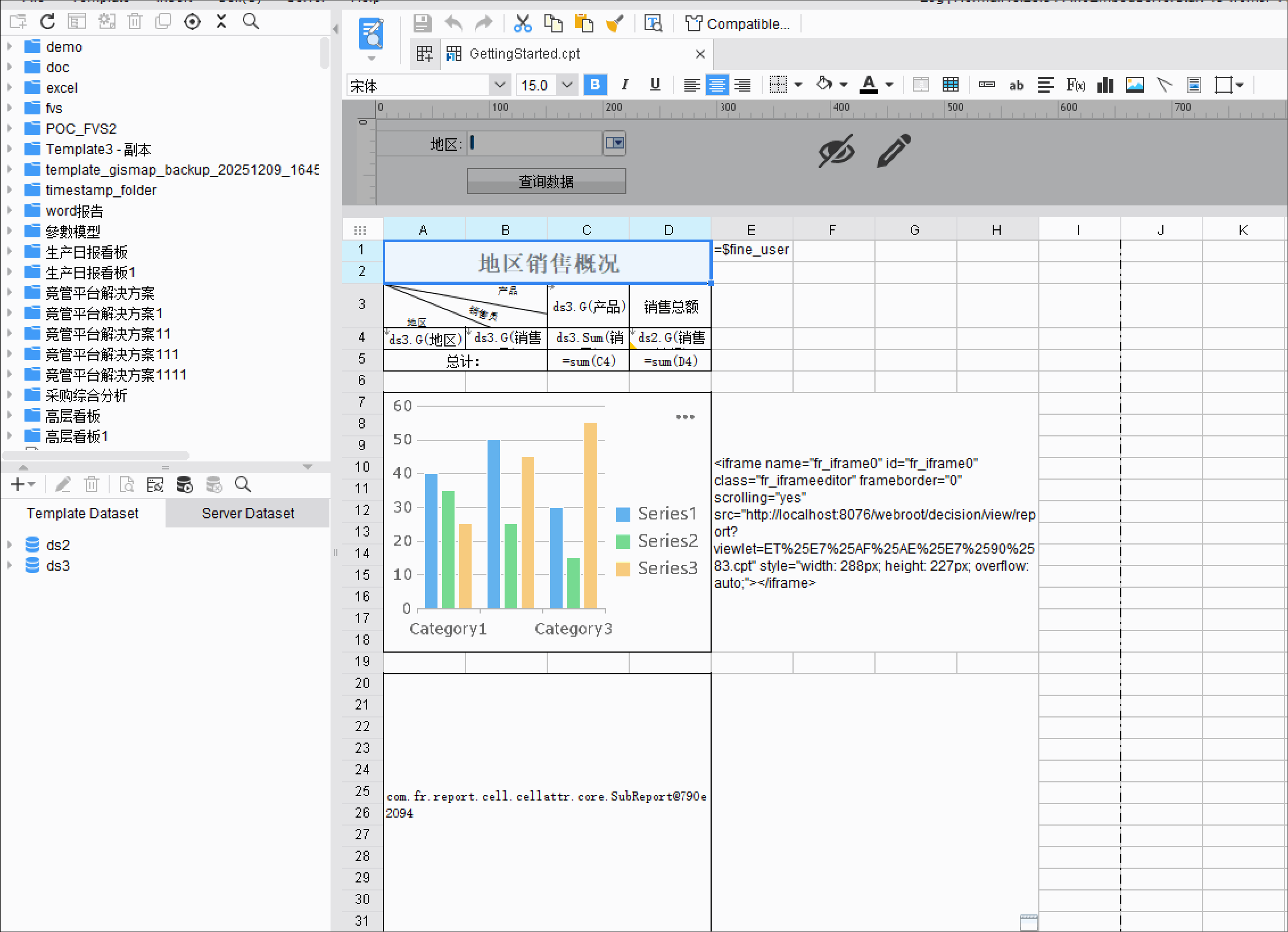
Task: Copy the selection using the main toolbar
Action: pyautogui.click(x=553, y=24)
